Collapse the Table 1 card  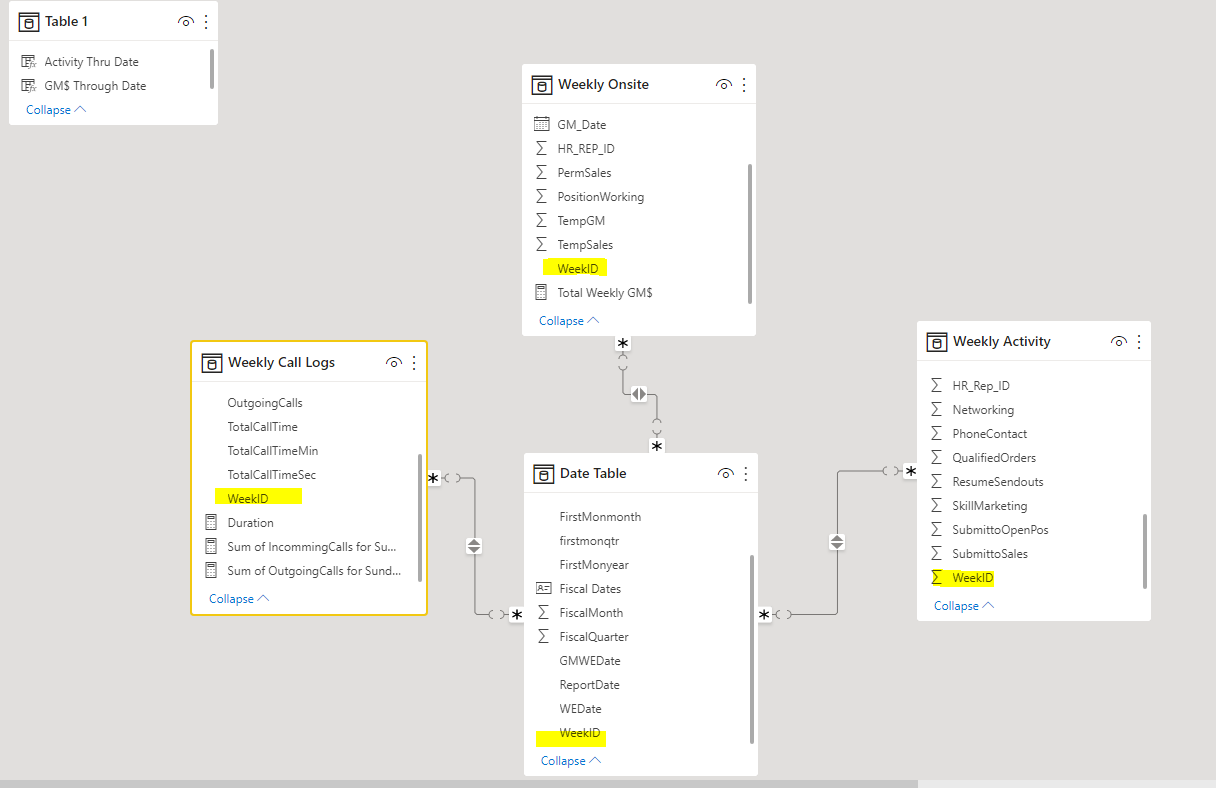tap(56, 110)
